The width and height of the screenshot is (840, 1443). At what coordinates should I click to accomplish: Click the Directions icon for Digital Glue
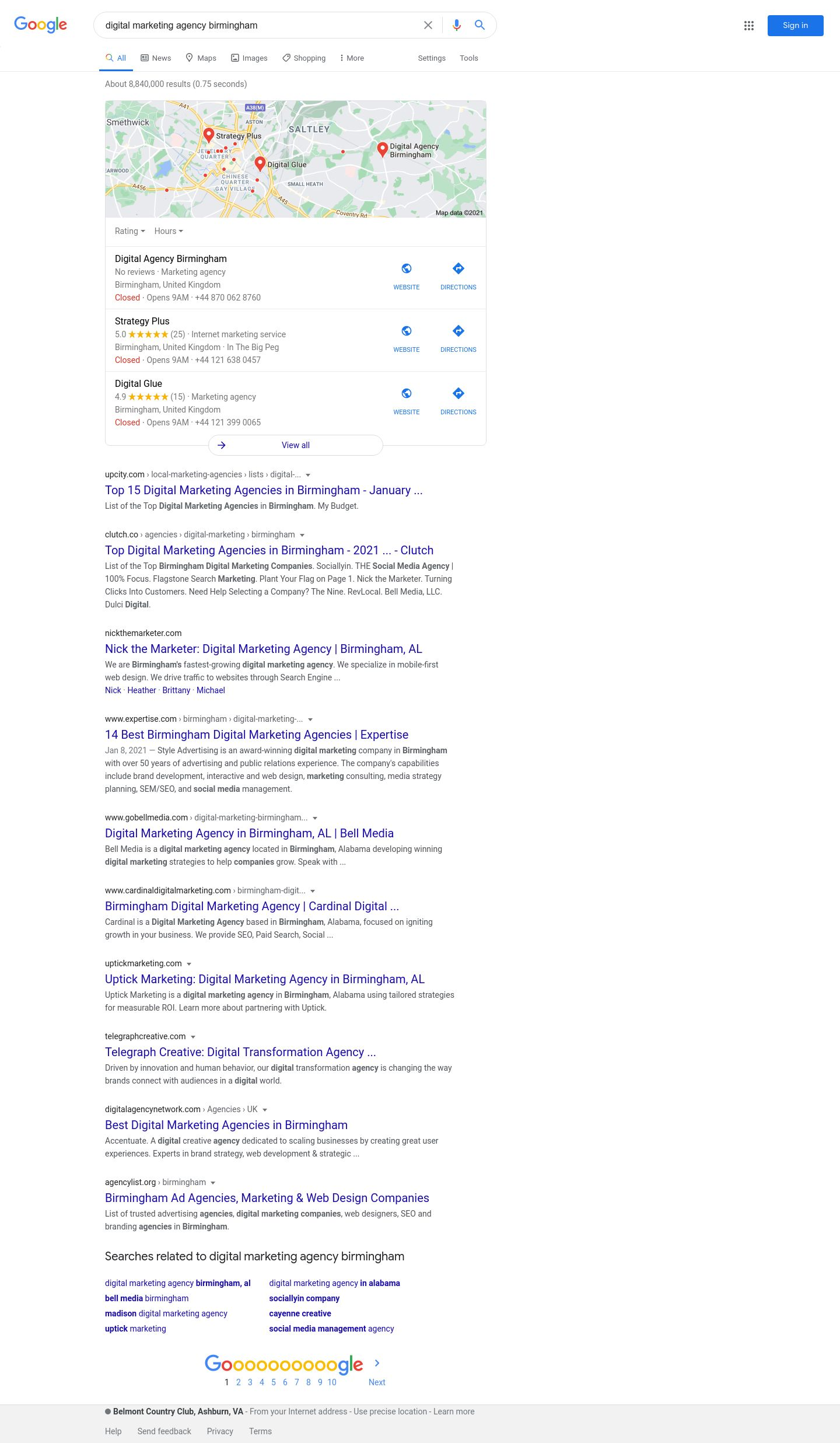[x=459, y=393]
